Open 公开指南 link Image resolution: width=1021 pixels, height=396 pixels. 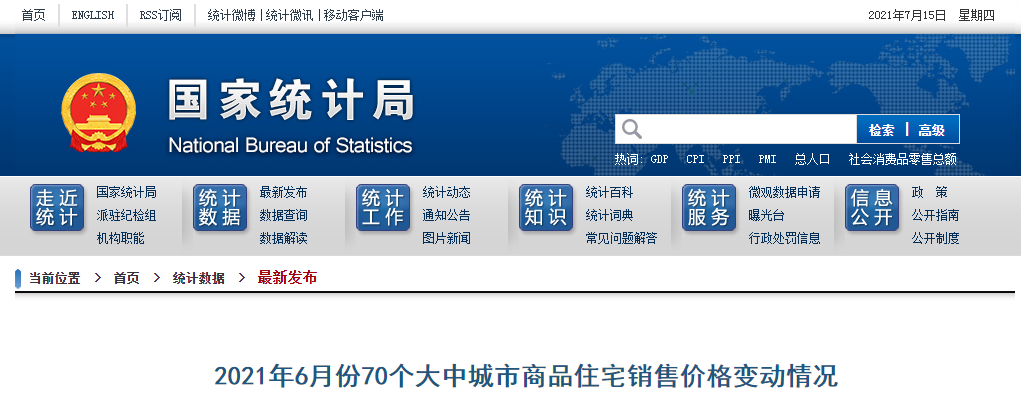[x=935, y=216]
